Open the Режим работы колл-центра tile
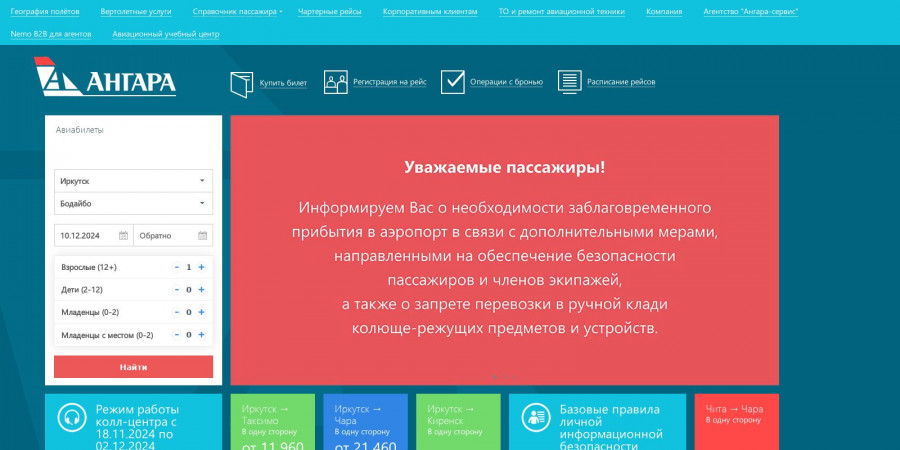The width and height of the screenshot is (900, 450). point(133,422)
